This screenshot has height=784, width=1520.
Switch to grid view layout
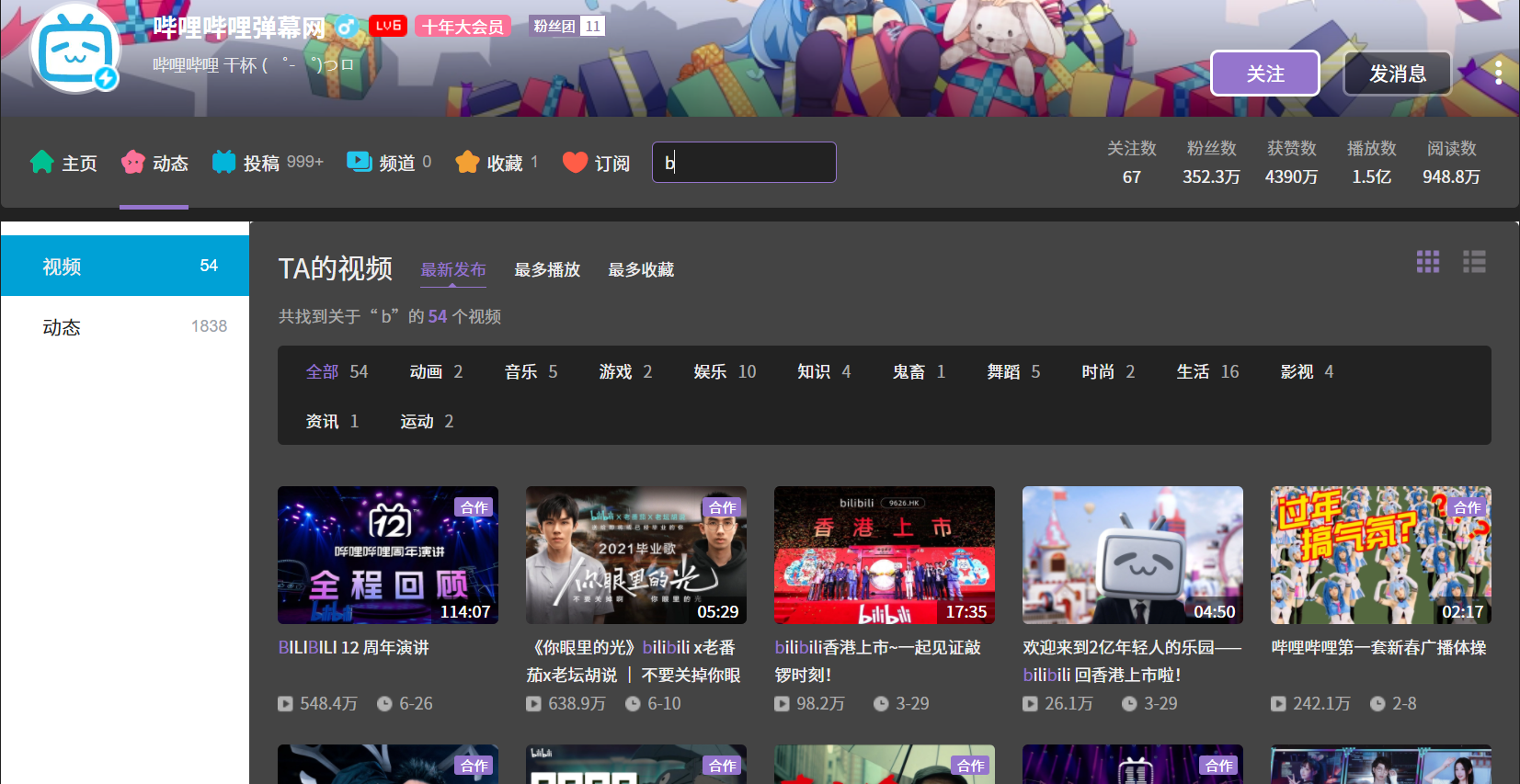(x=1428, y=262)
